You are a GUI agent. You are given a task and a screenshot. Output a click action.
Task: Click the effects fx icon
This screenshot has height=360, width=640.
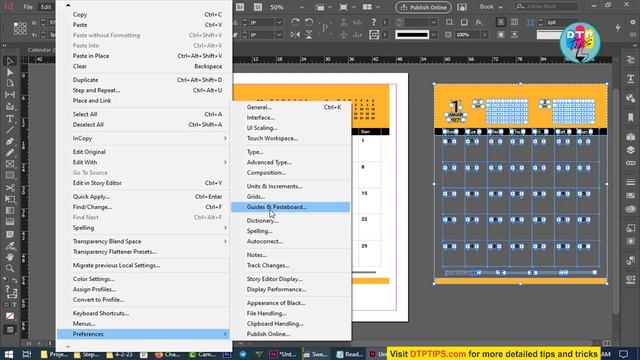pyautogui.click(x=479, y=22)
